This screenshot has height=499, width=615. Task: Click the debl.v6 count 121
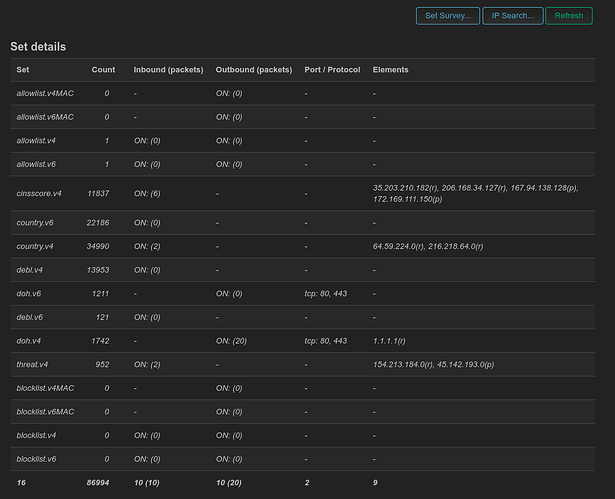[x=102, y=317]
